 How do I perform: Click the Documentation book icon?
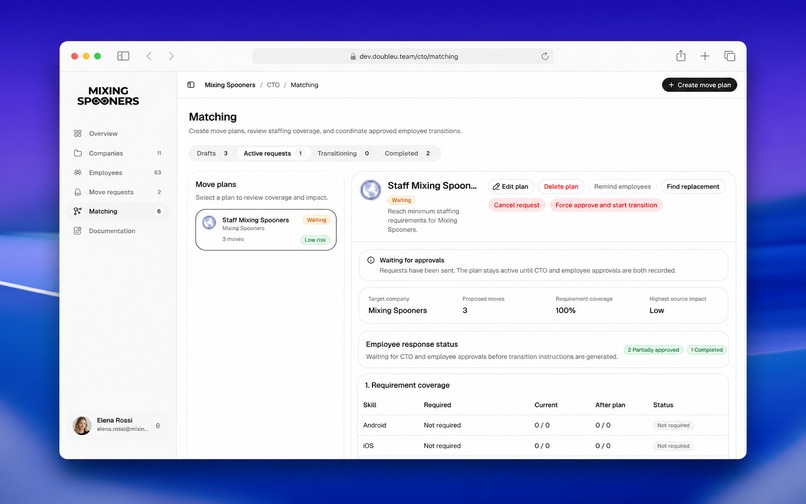click(78, 231)
